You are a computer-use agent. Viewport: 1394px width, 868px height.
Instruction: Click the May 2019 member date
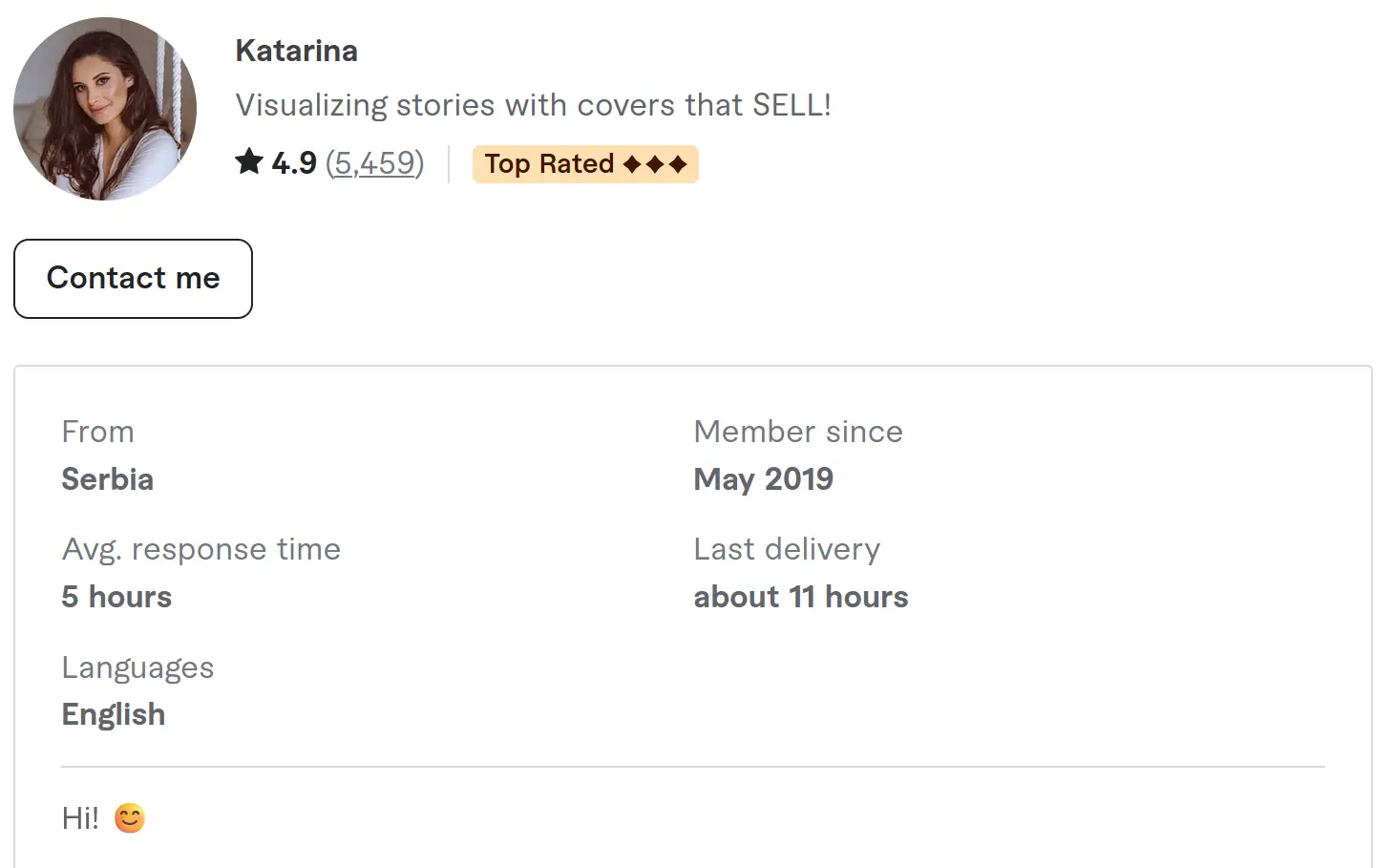click(x=763, y=479)
